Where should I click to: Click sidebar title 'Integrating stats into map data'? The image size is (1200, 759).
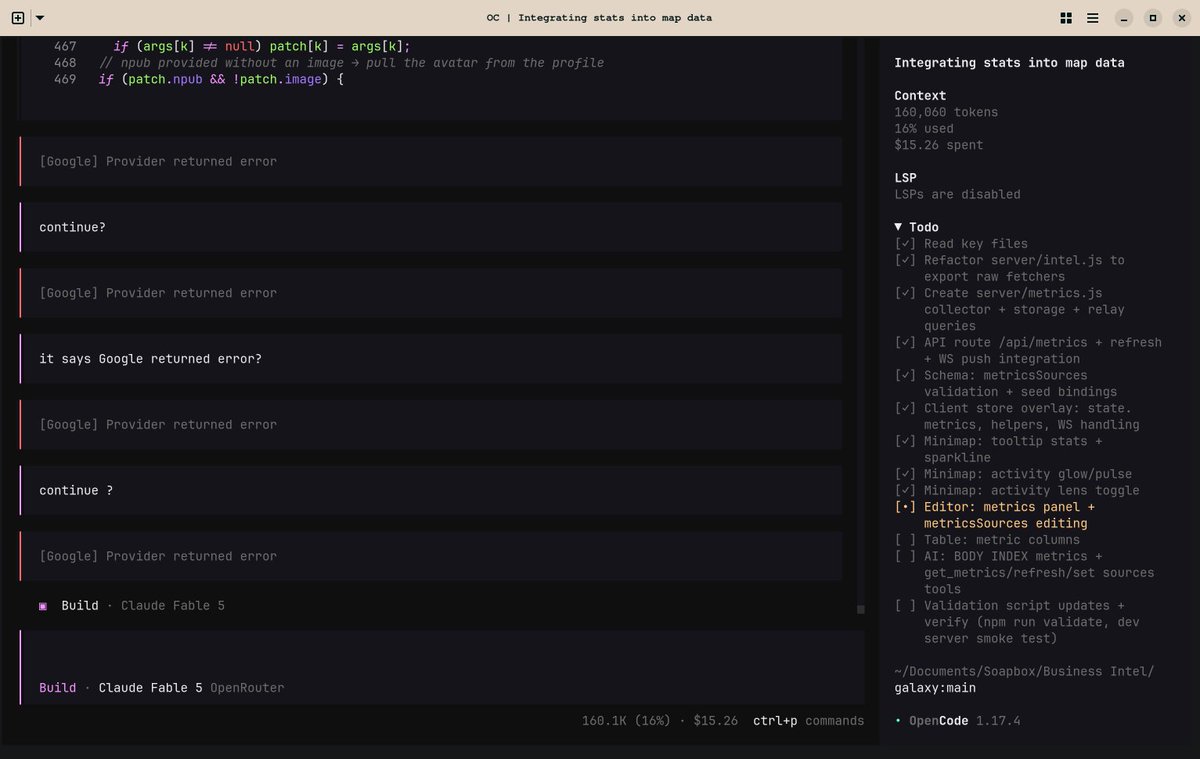point(1009,63)
